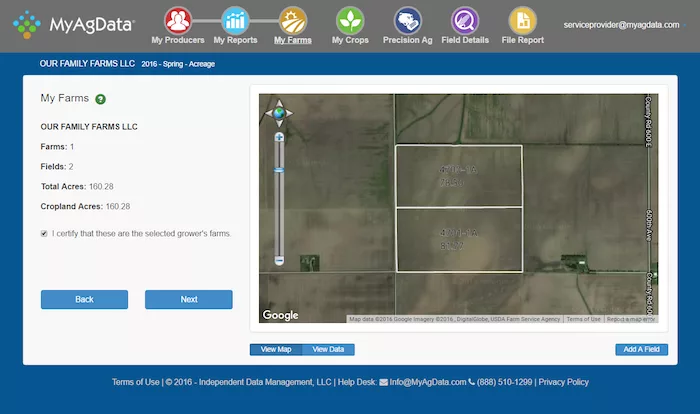Click the Back button
Image resolution: width=700 pixels, height=414 pixels.
pos(84,299)
